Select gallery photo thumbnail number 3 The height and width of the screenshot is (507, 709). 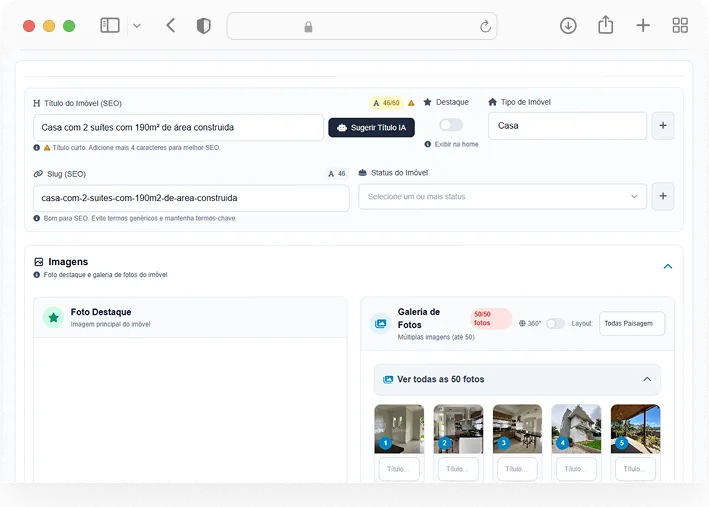pyautogui.click(x=517, y=429)
